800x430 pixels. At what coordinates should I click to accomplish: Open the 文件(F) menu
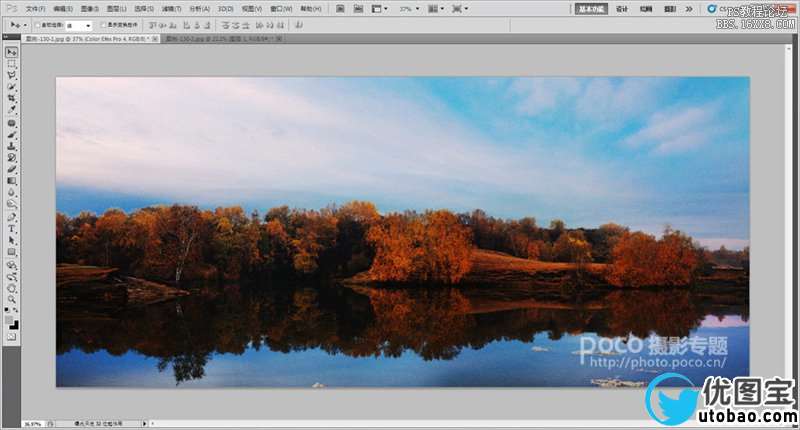click(x=36, y=9)
